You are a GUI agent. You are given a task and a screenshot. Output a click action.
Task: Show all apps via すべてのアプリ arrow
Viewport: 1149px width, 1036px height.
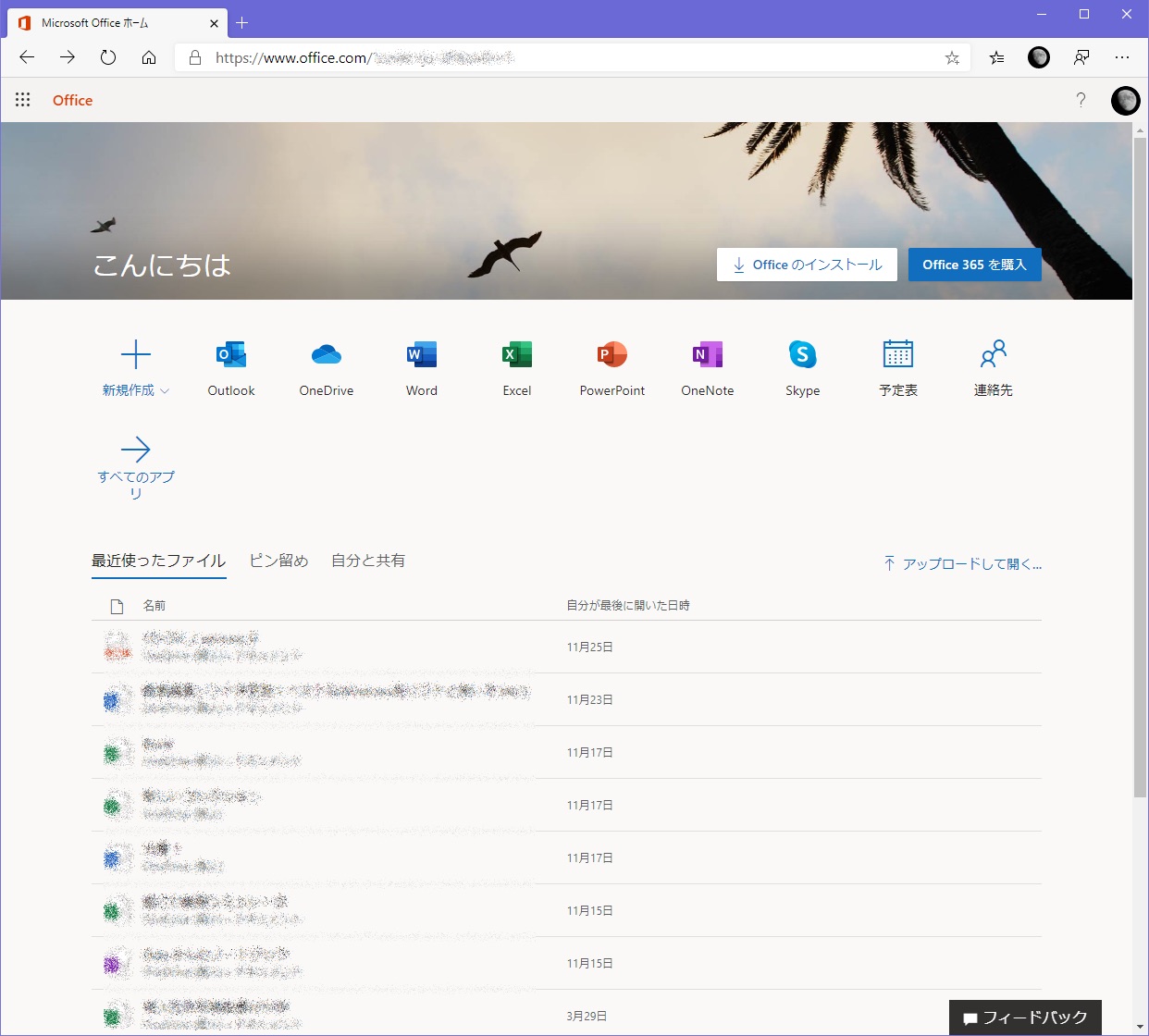(x=136, y=467)
